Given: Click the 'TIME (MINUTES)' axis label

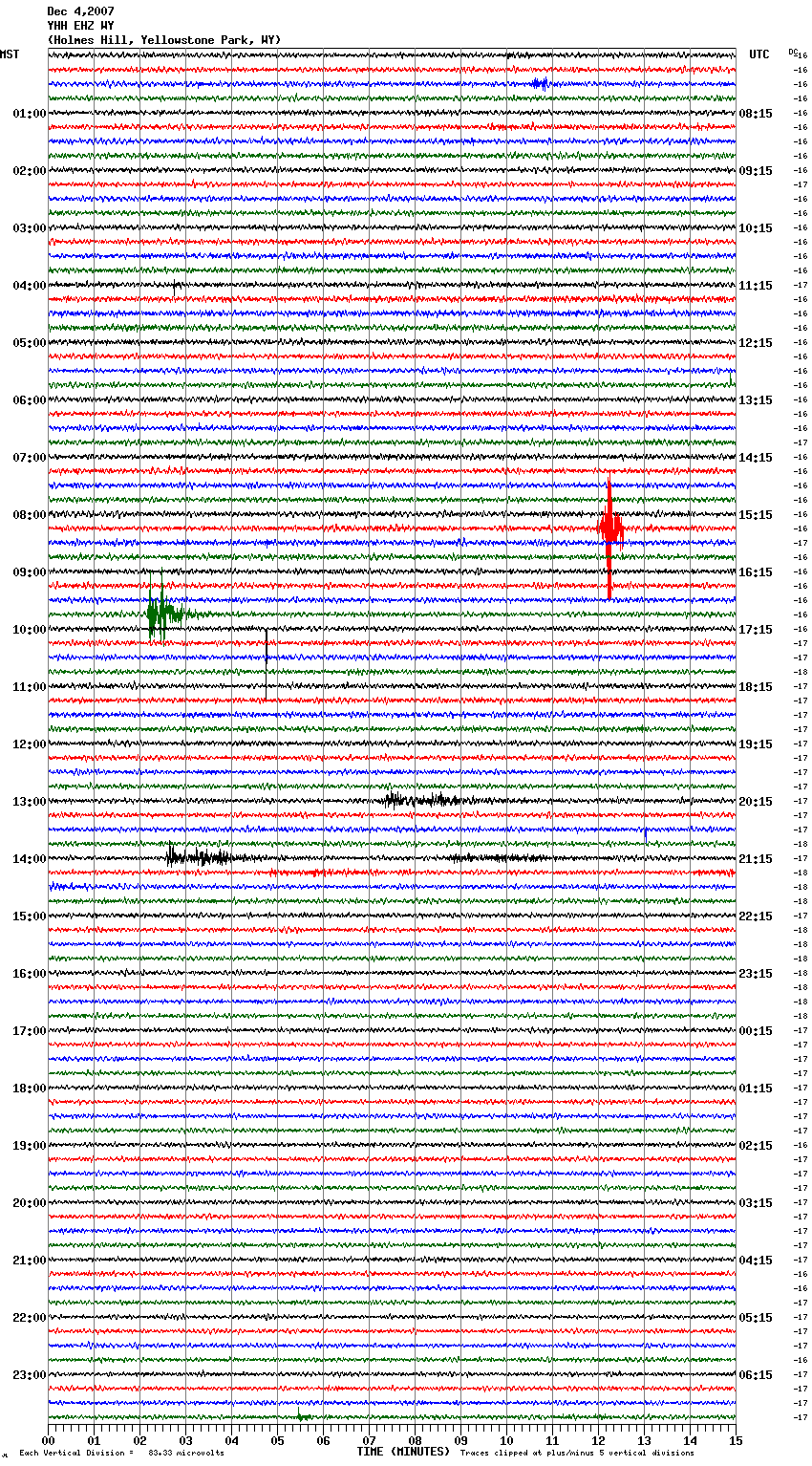Looking at the screenshot, I should point(403,1452).
